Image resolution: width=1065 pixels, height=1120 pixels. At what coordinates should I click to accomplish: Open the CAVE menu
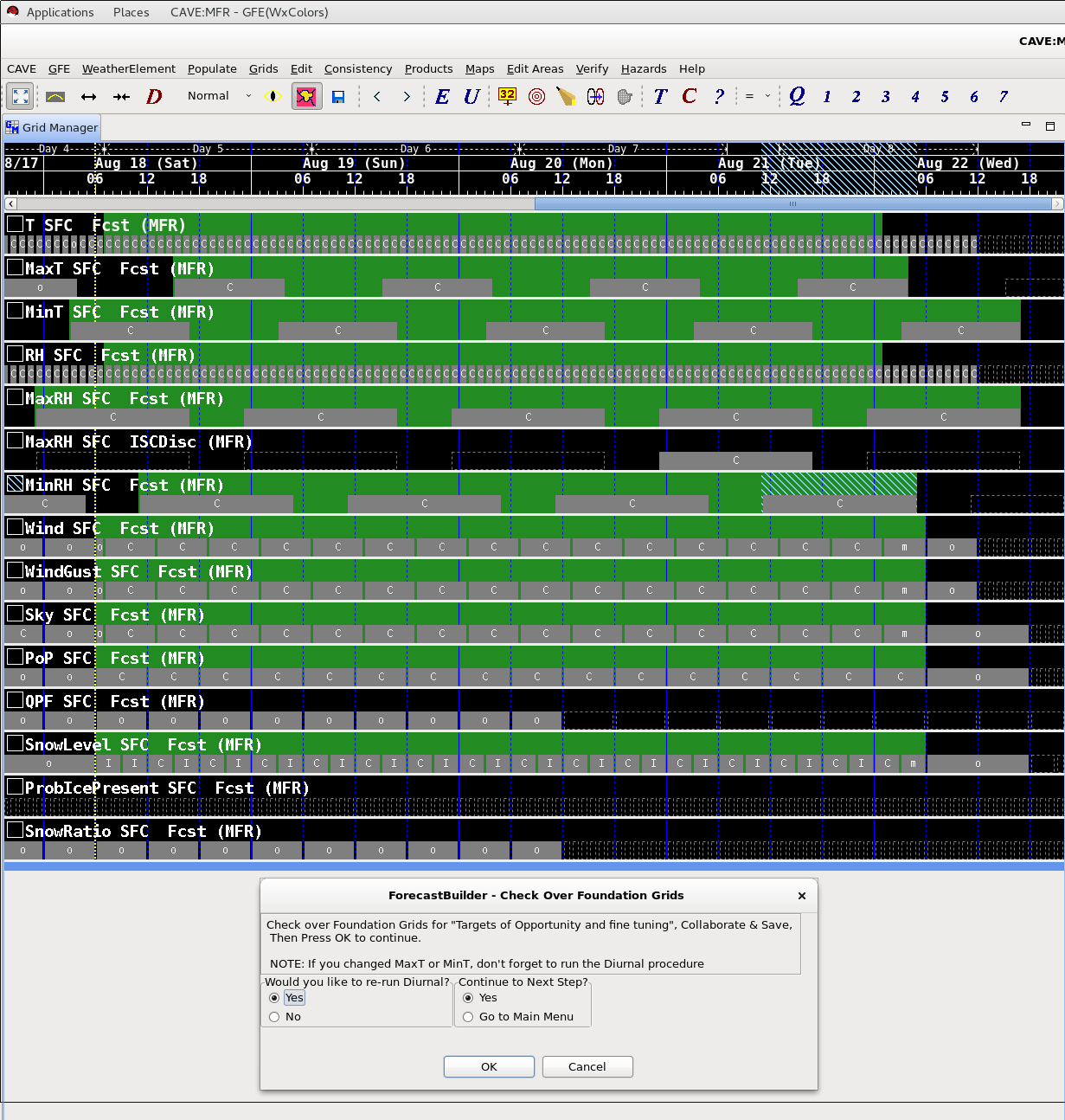pyautogui.click(x=22, y=68)
